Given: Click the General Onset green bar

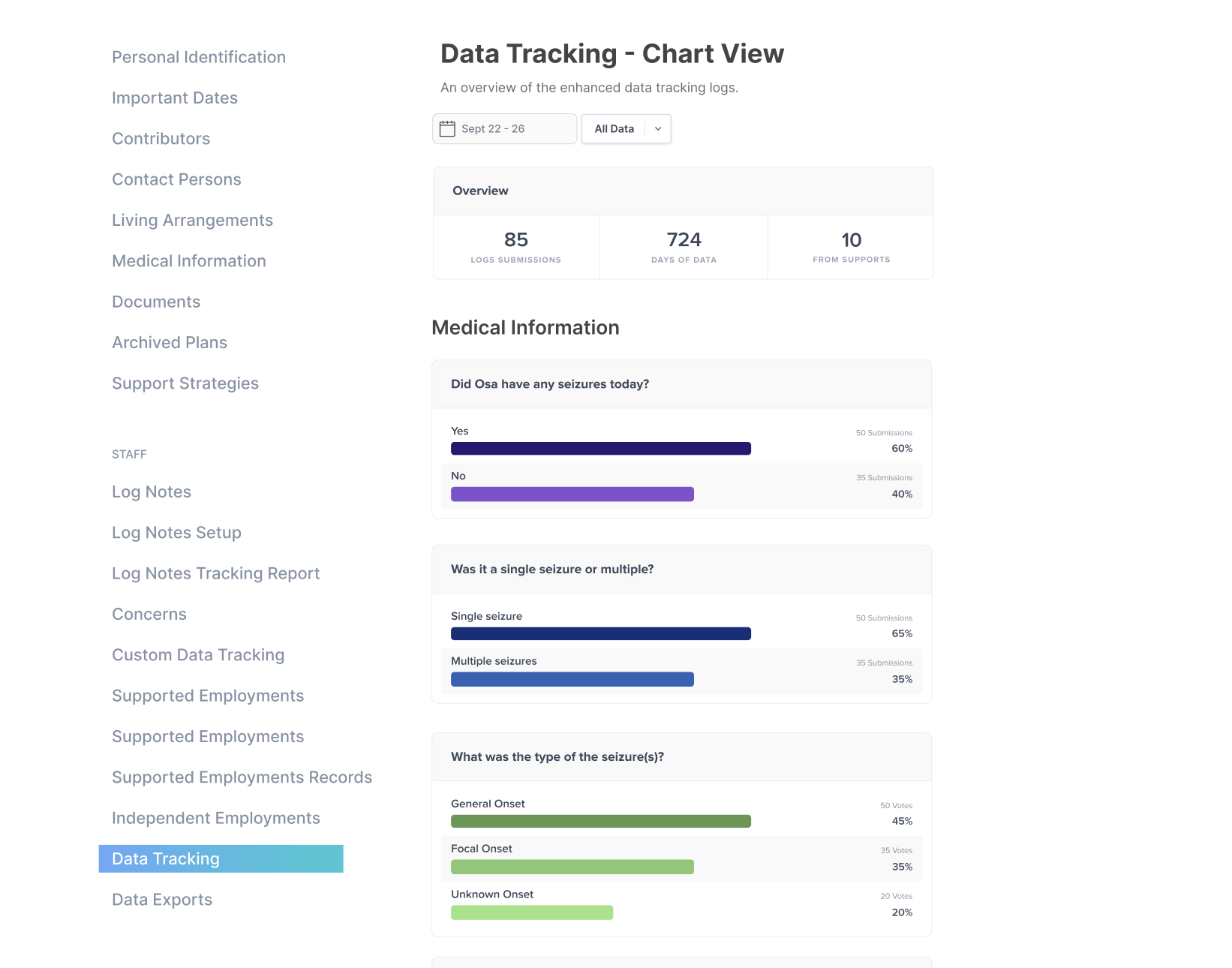Looking at the screenshot, I should coord(601,822).
